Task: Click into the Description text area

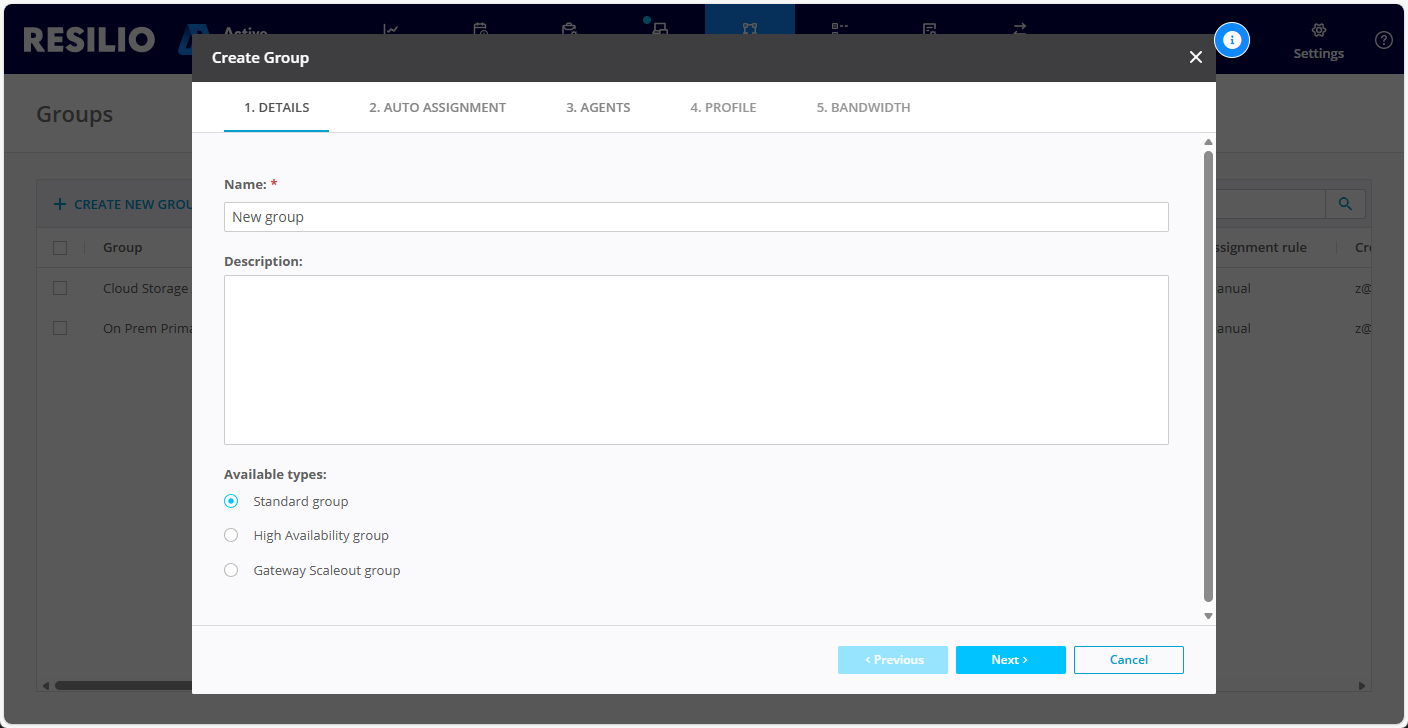Action: 695,359
